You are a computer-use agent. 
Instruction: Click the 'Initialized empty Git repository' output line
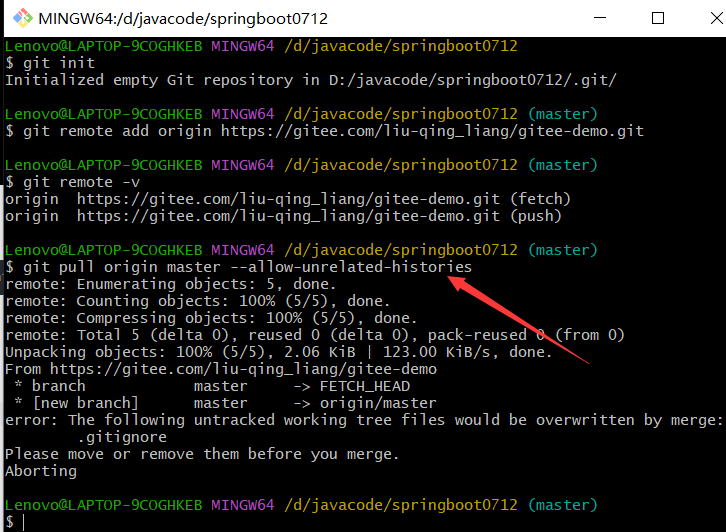point(311,80)
